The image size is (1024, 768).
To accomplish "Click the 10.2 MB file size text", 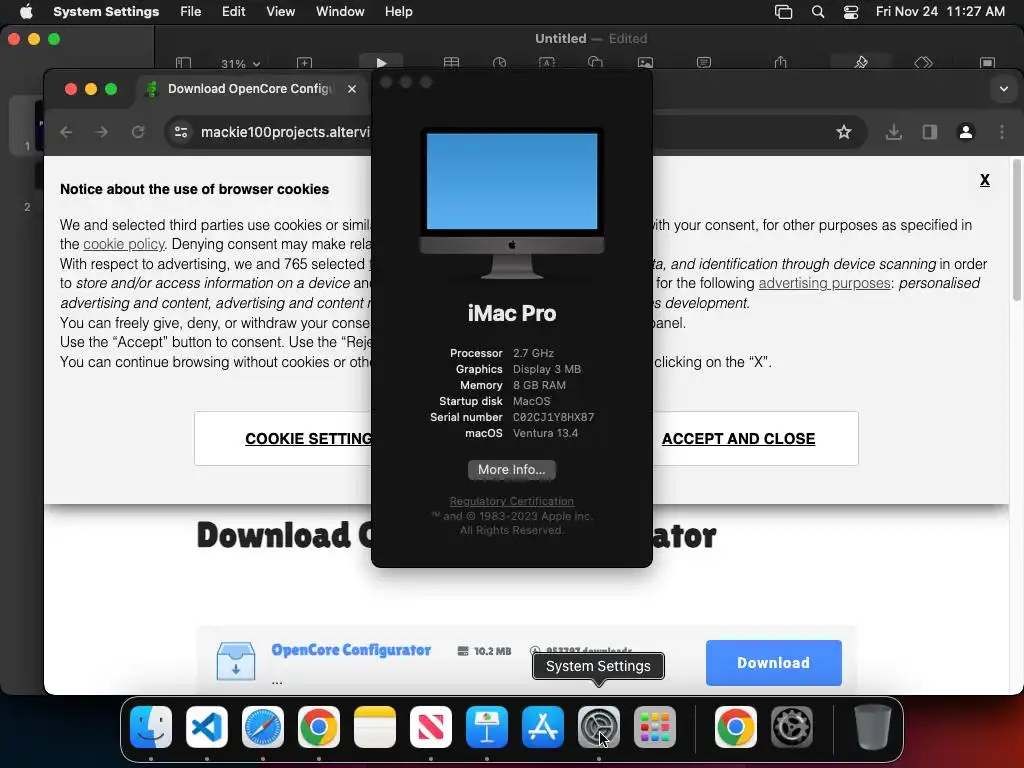I will pos(492,651).
